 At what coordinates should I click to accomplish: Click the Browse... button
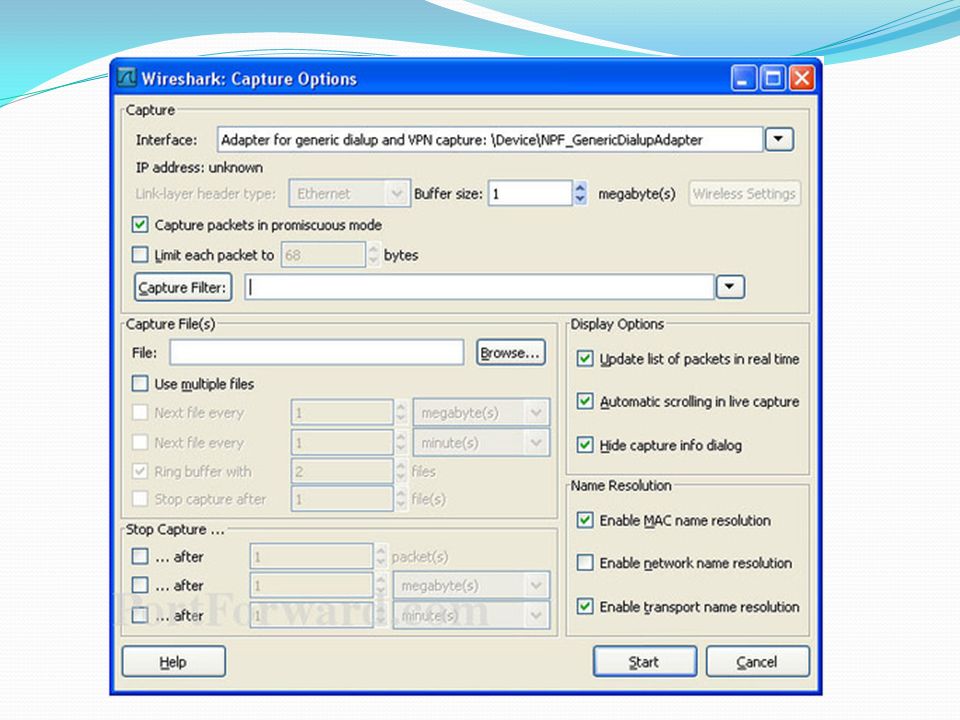[x=511, y=352]
